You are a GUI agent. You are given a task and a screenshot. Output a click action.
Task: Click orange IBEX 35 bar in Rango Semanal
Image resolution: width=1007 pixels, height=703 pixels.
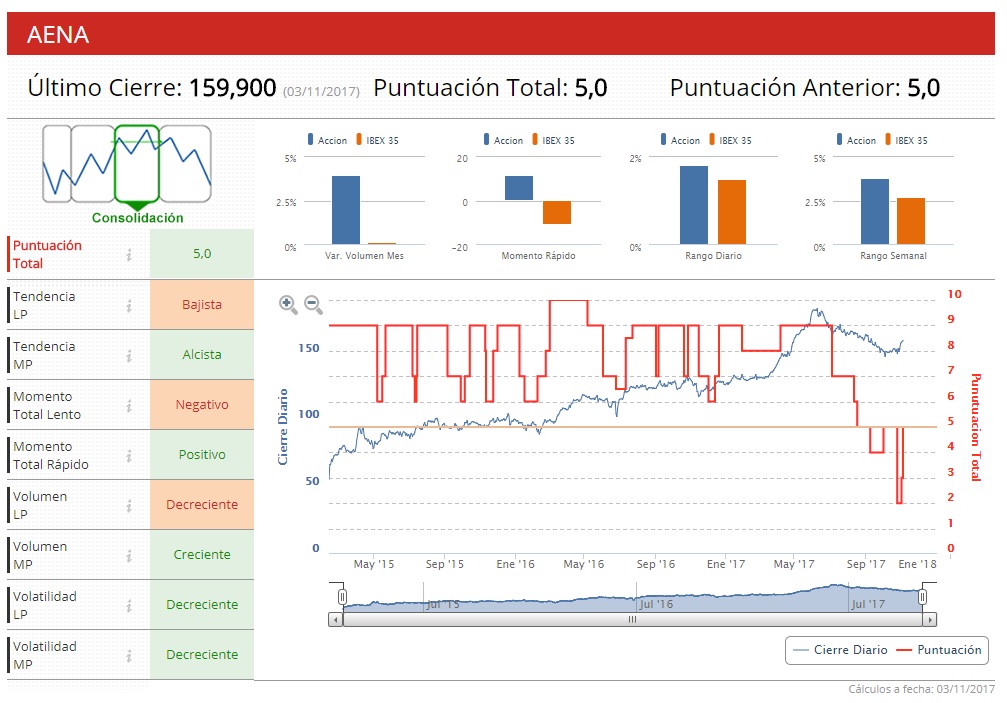coord(911,221)
